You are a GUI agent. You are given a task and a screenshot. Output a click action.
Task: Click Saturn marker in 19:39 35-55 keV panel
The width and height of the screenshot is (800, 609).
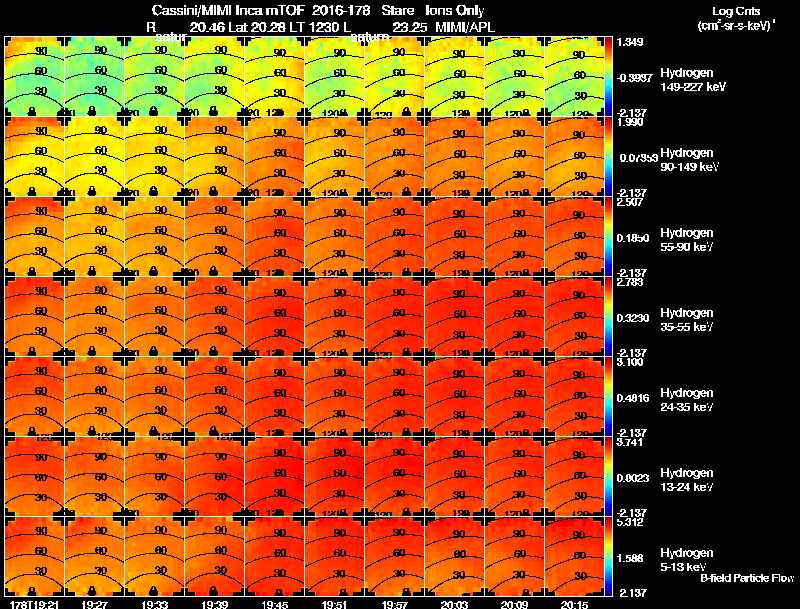point(213,351)
